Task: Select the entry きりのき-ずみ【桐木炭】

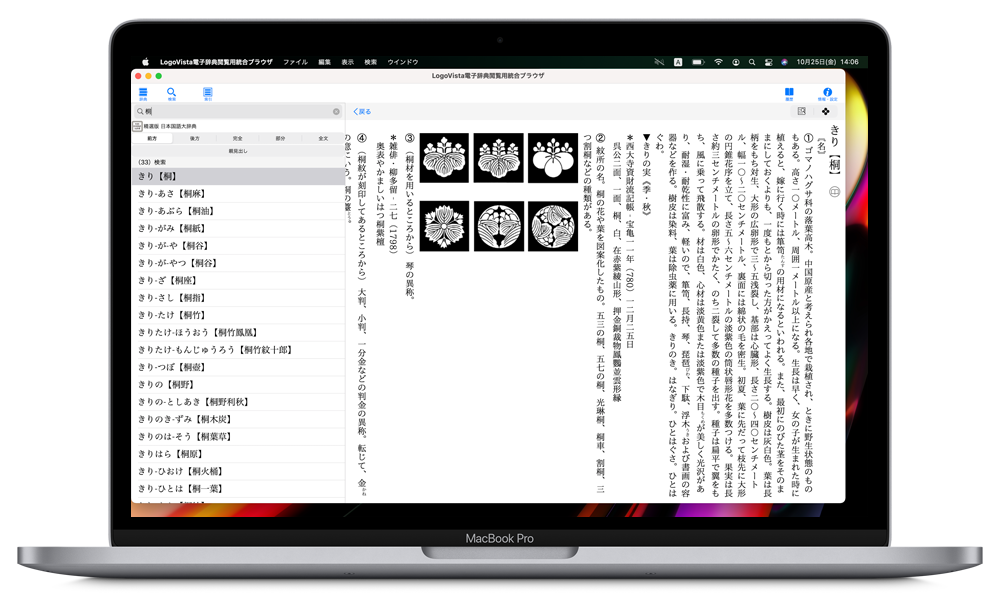Action: pyautogui.click(x=238, y=419)
